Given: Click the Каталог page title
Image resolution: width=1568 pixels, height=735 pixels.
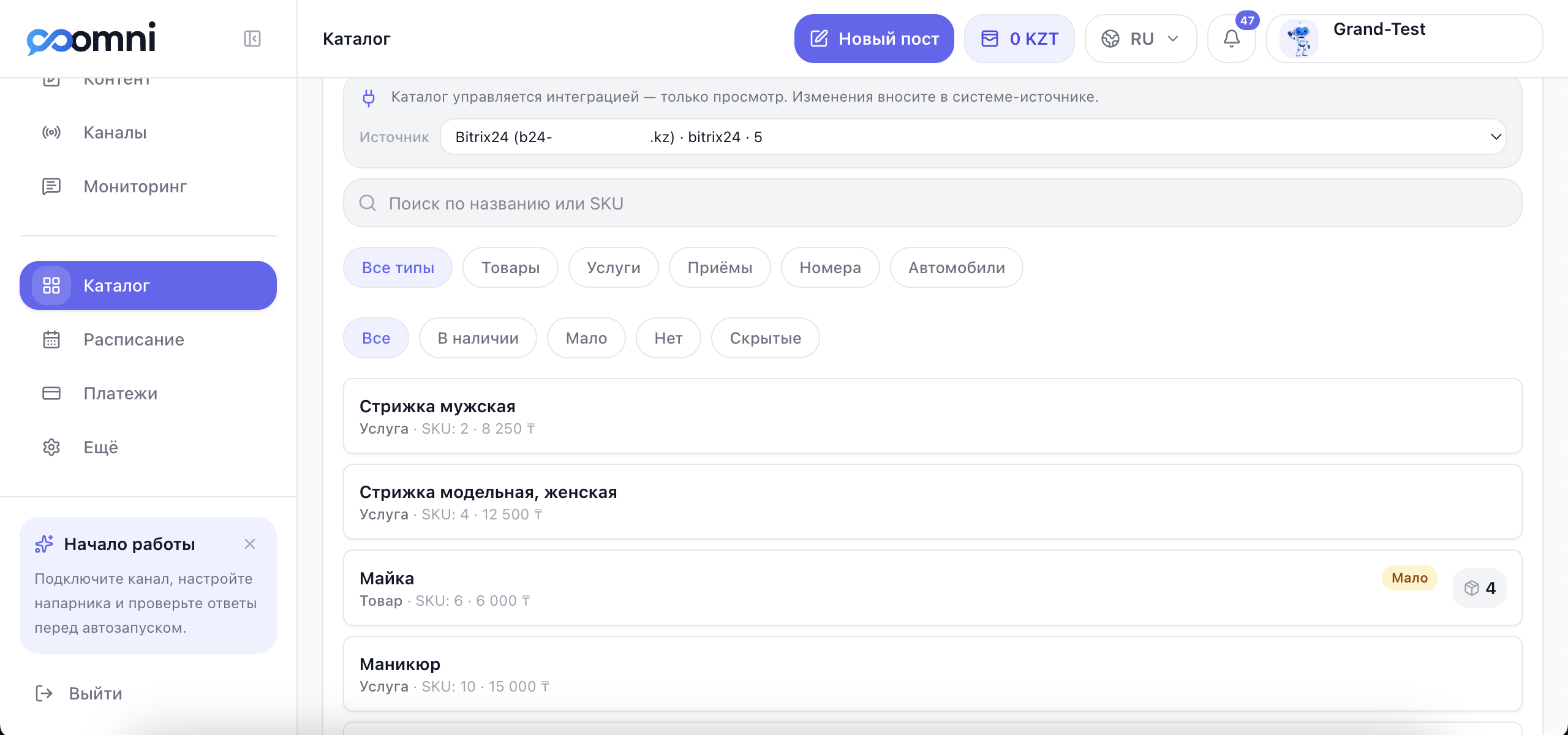Looking at the screenshot, I should pos(356,39).
